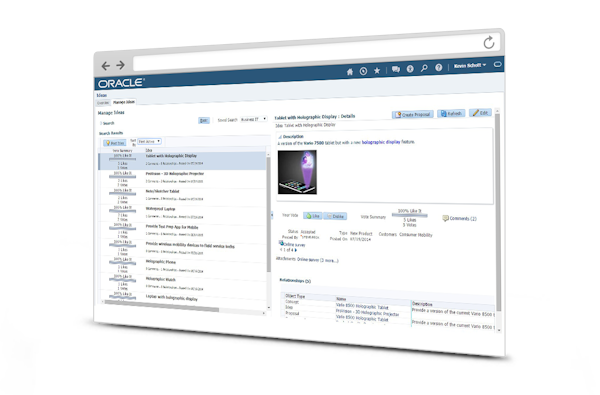600x395 pixels.
Task: Click the favorites star icon
Action: (x=377, y=70)
